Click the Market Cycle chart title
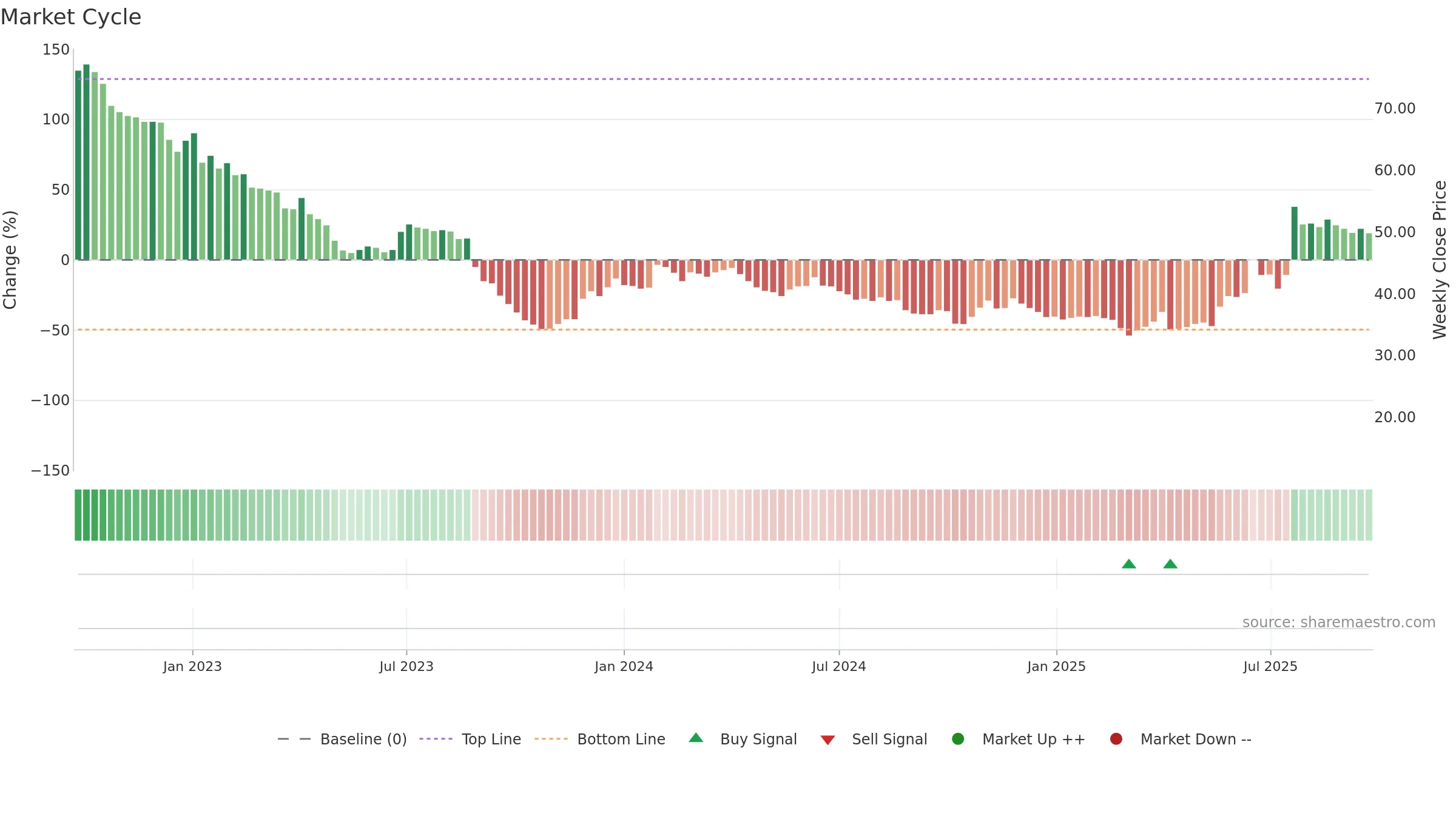The height and width of the screenshot is (819, 1456). tap(71, 17)
